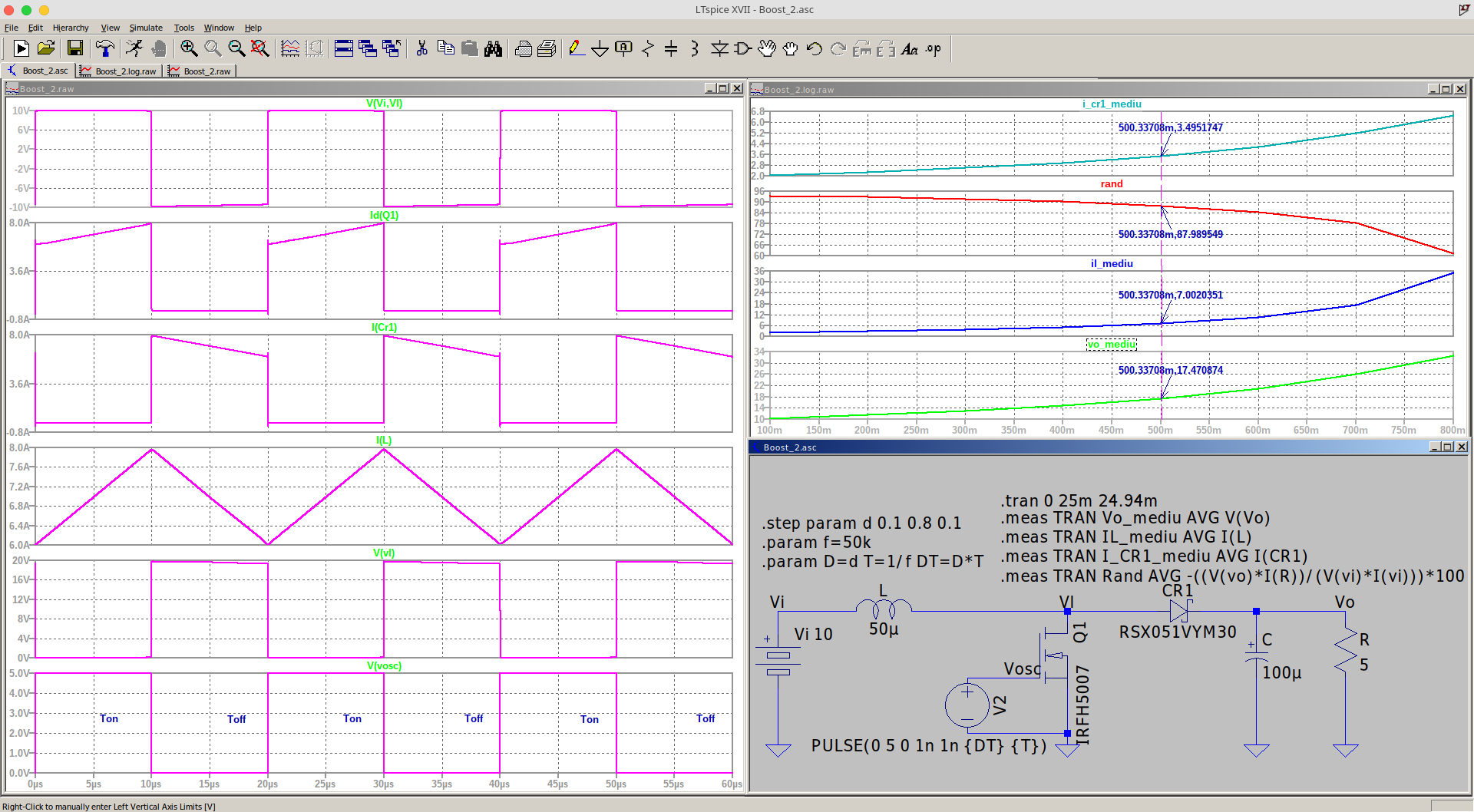Tile windows using the Tile icon
Screen dimensions: 1474x812
click(x=344, y=49)
